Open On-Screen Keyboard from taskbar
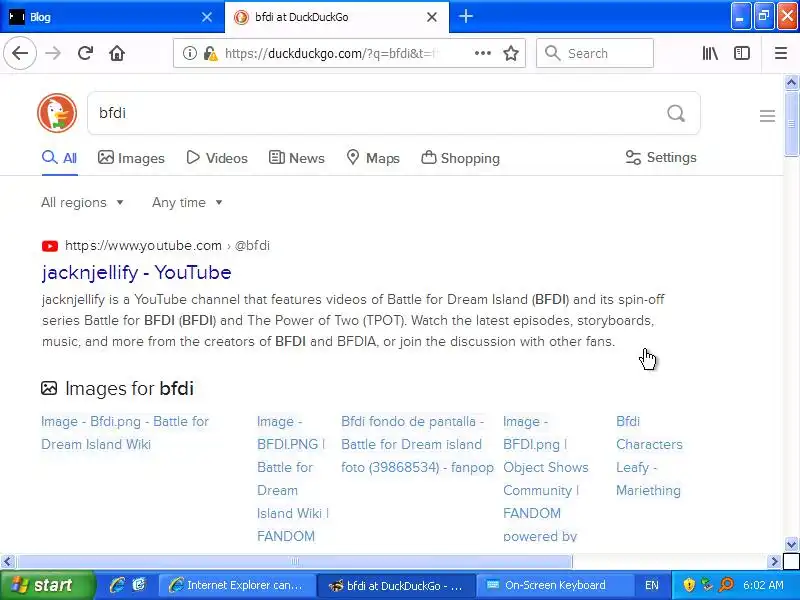Screen dimensions: 800x600 555,585
